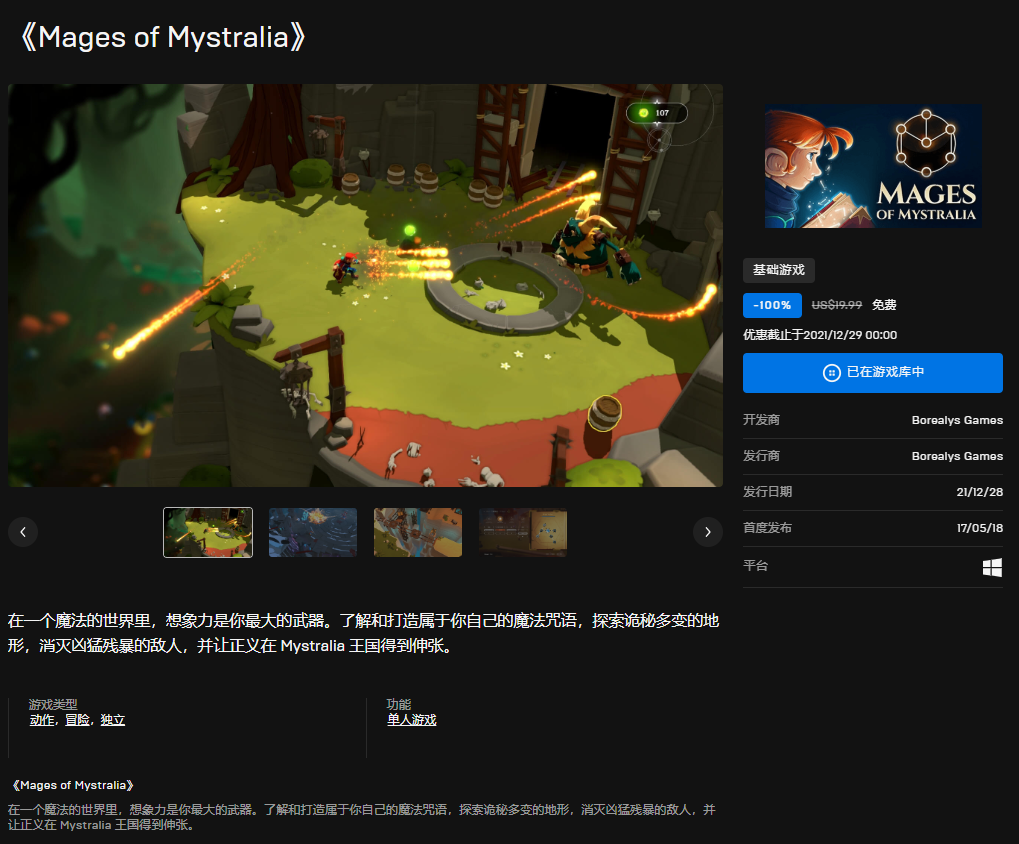
Task: Click the 功能 heading
Action: (x=398, y=704)
